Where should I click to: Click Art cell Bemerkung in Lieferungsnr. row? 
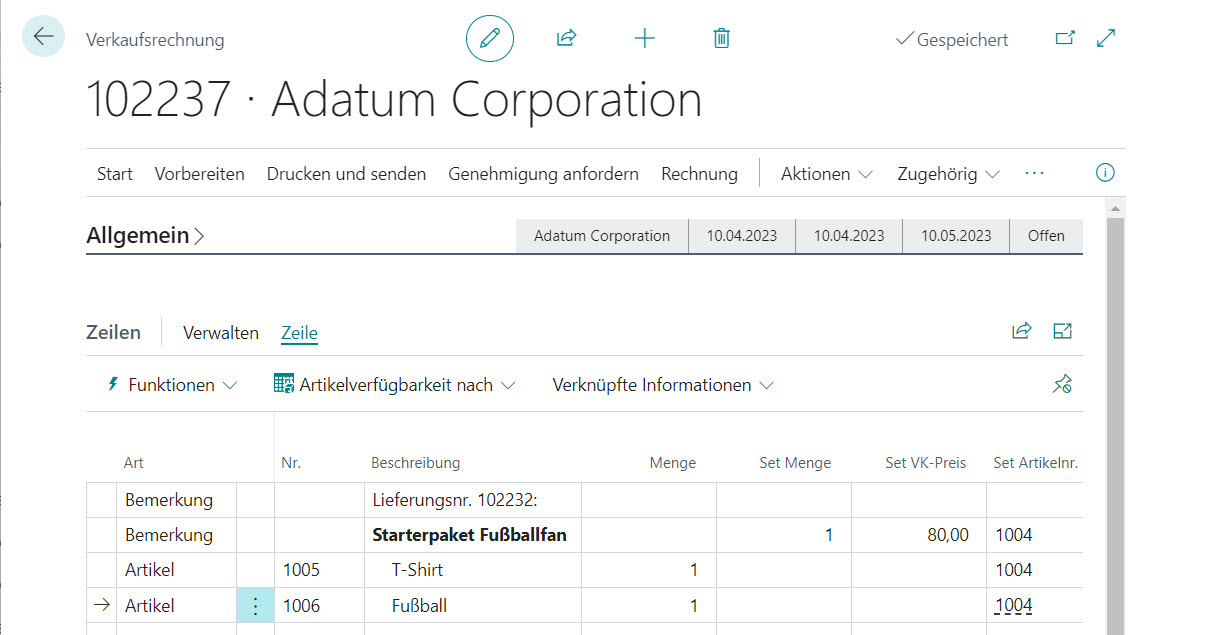click(176, 500)
